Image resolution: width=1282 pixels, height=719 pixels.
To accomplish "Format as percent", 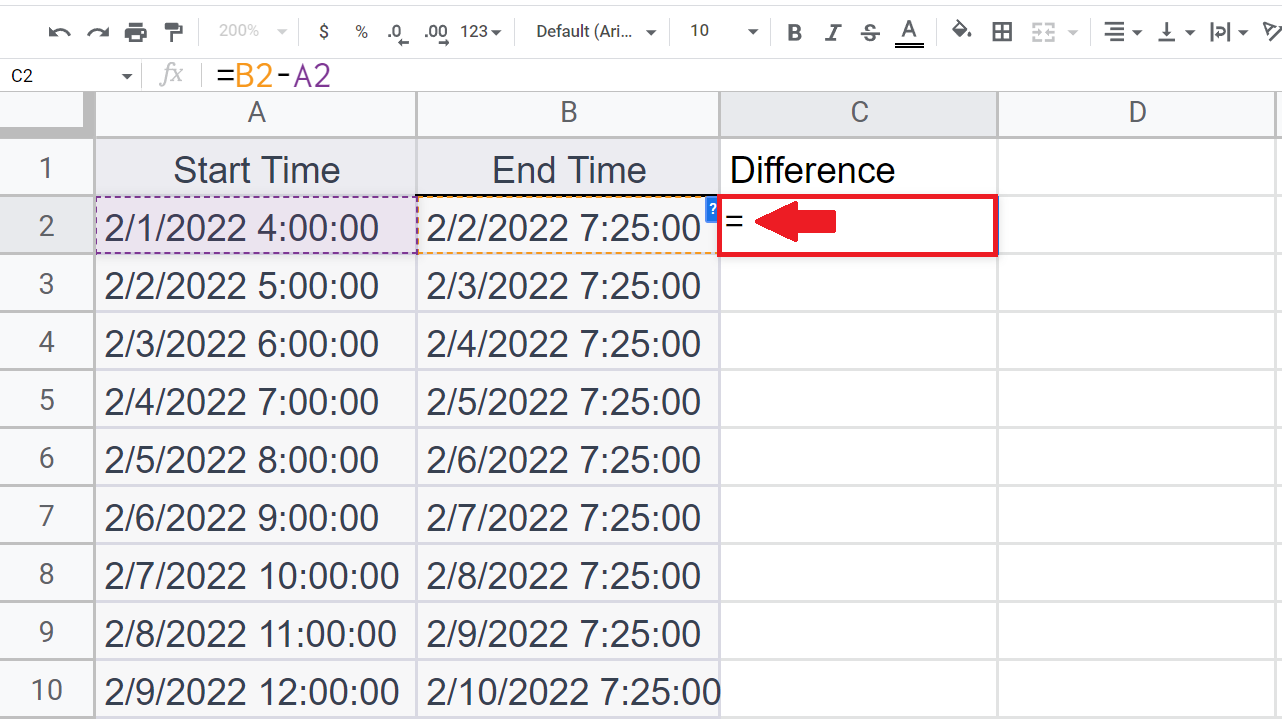I will point(361,32).
